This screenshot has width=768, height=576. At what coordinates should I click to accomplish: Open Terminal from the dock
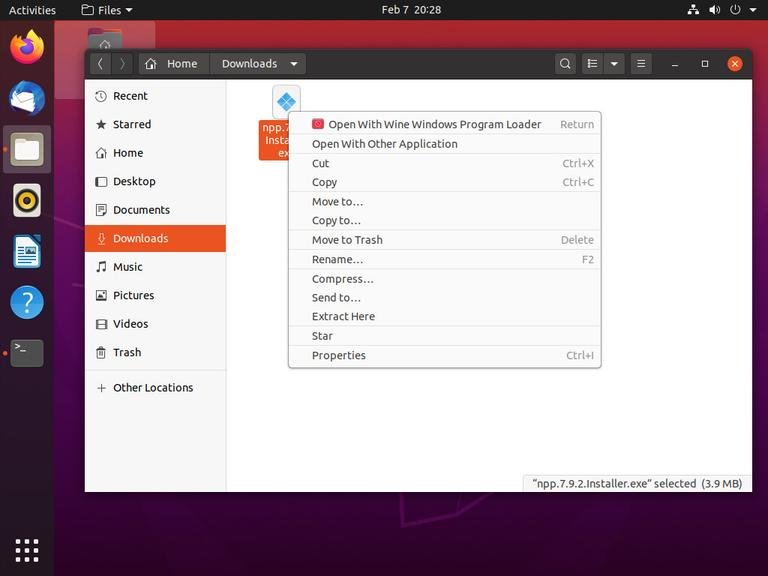pos(27,352)
